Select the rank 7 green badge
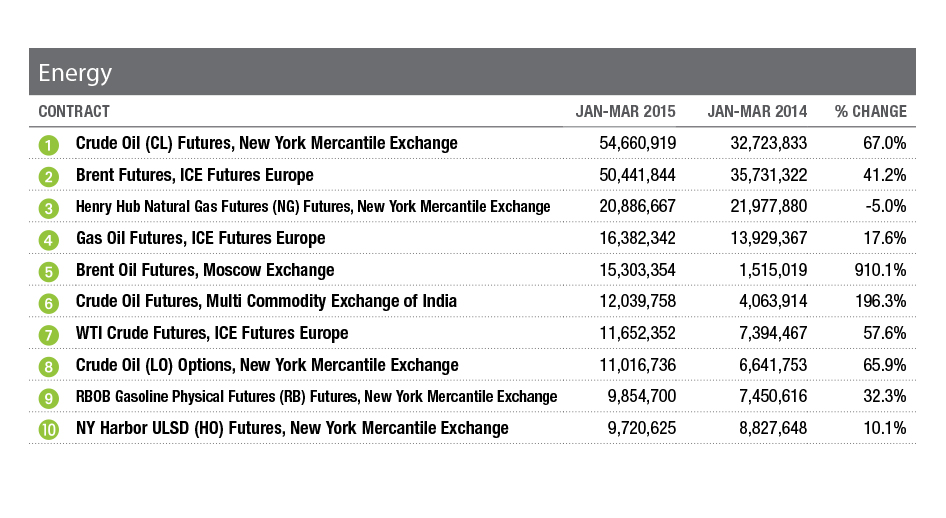 (x=49, y=334)
